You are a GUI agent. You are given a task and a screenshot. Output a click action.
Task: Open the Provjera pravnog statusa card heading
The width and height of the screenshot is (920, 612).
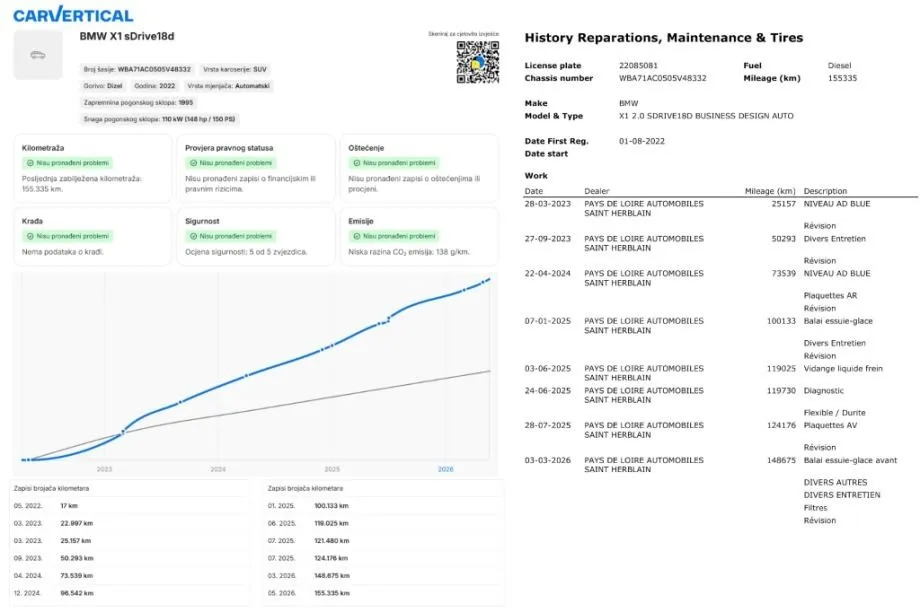229,148
